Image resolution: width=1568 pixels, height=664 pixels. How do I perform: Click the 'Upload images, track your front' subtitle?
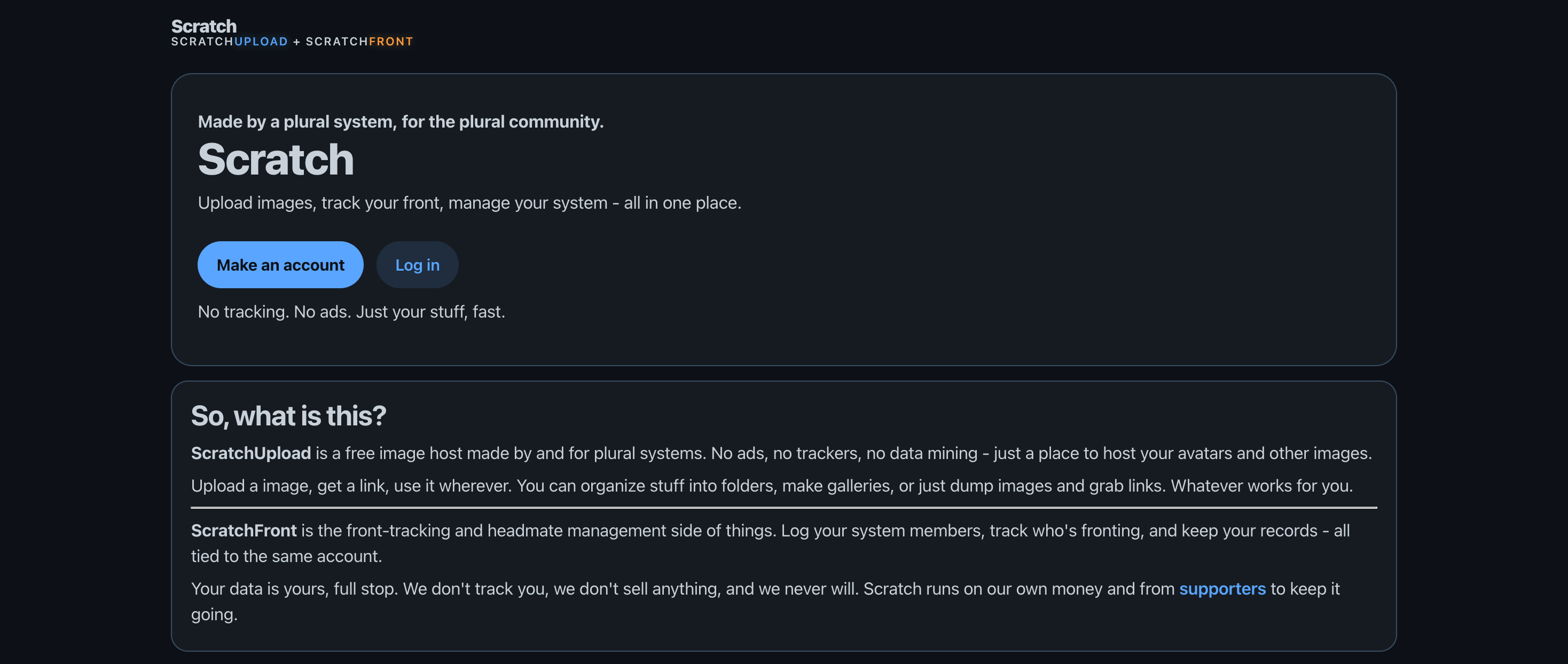469,203
